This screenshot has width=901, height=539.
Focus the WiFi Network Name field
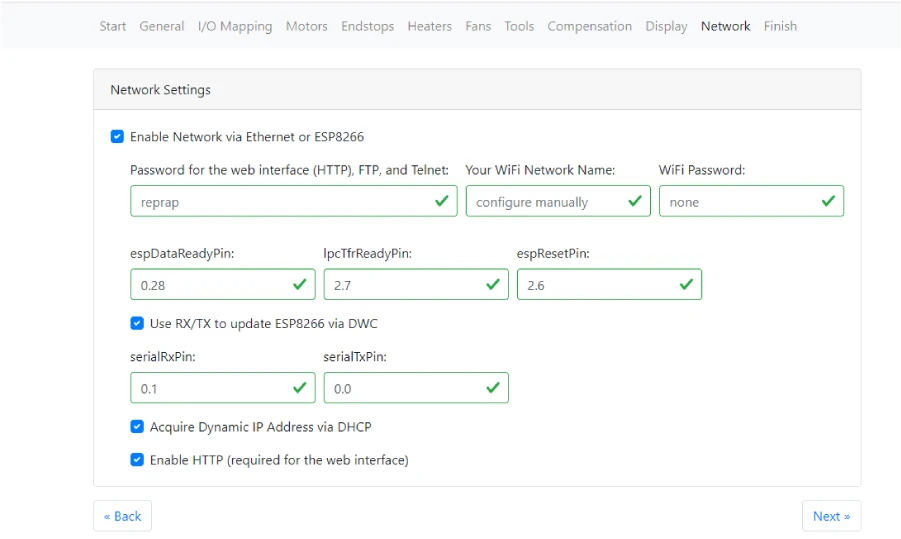(545, 201)
